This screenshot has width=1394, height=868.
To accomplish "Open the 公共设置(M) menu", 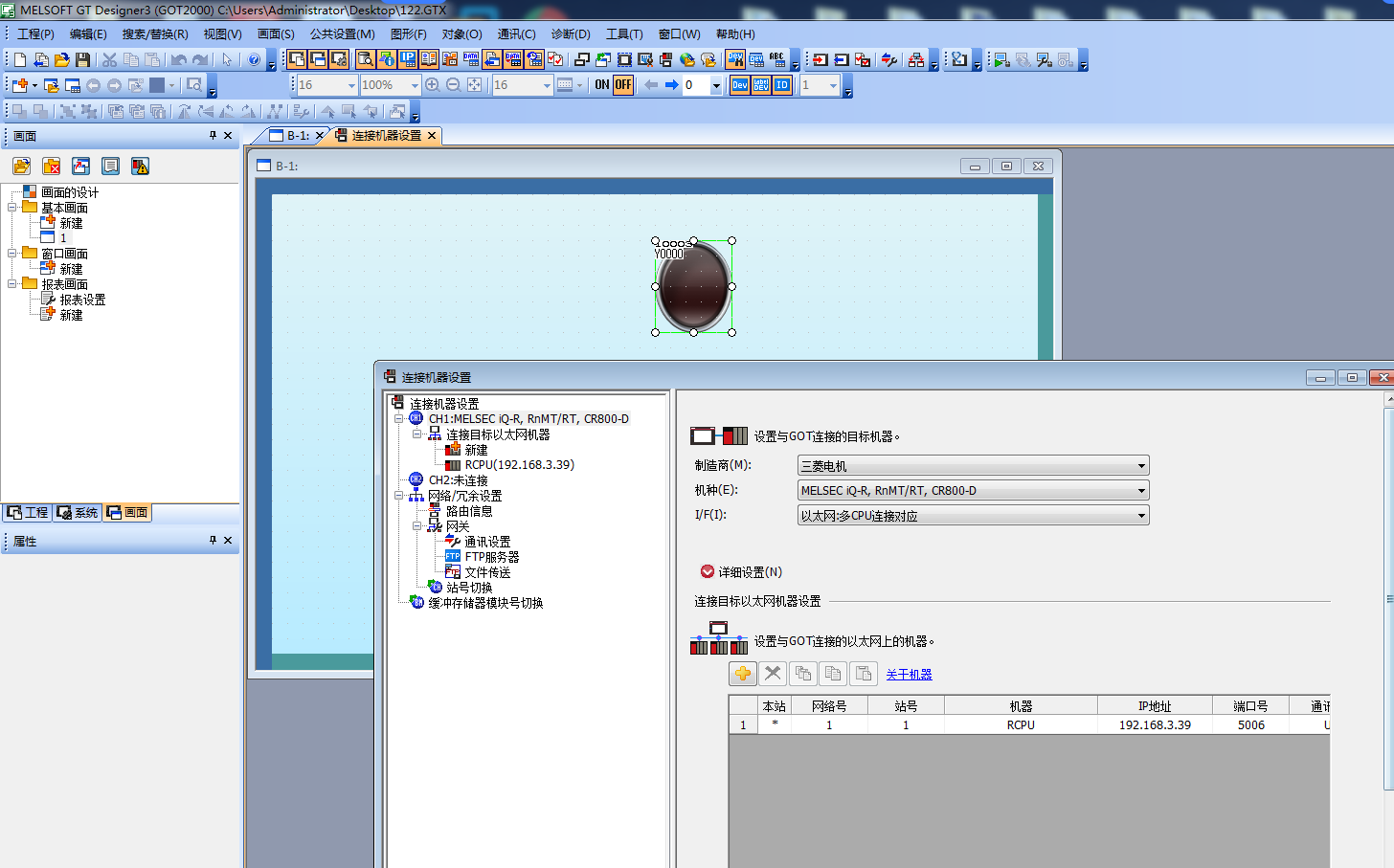I will [342, 34].
